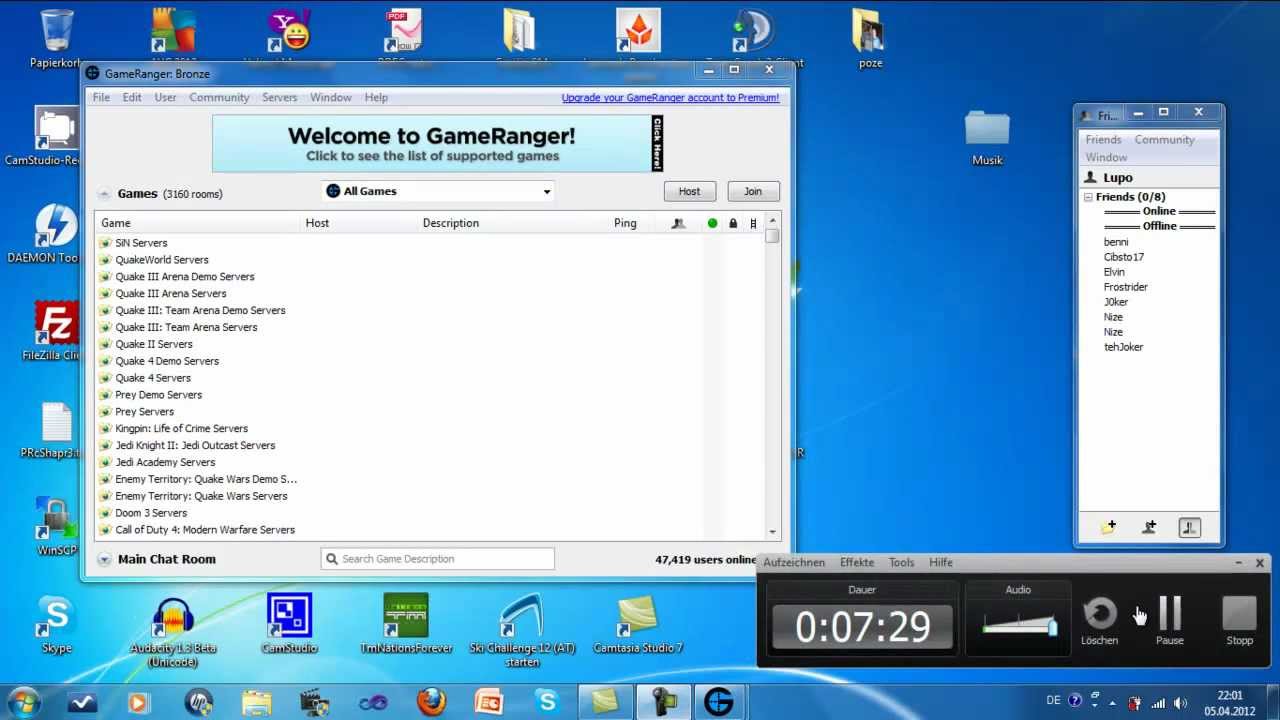
Task: Open the Windows Start menu
Action: tap(23, 702)
